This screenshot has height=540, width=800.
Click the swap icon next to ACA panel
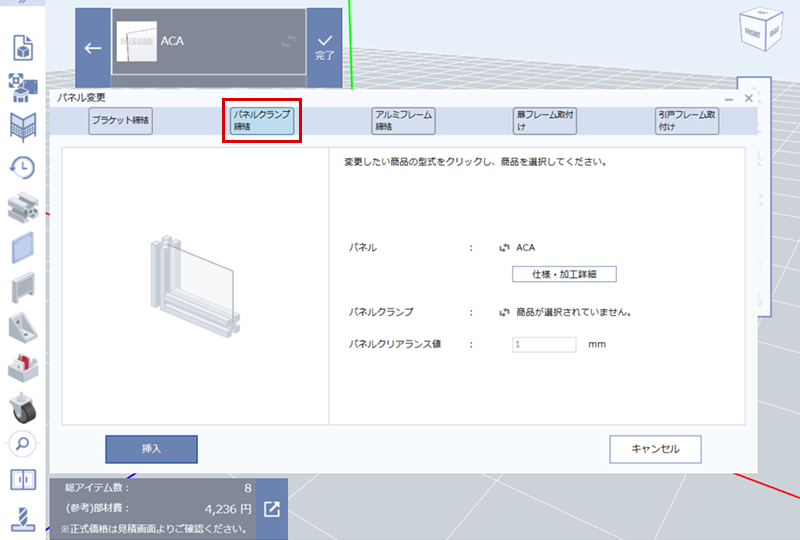504,247
